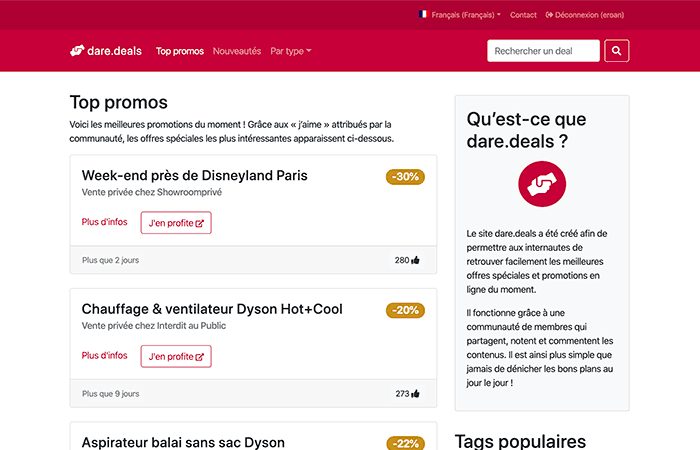
Task: Click Plus d'infos for Dyson Hot+Cool
Action: pyautogui.click(x=104, y=355)
